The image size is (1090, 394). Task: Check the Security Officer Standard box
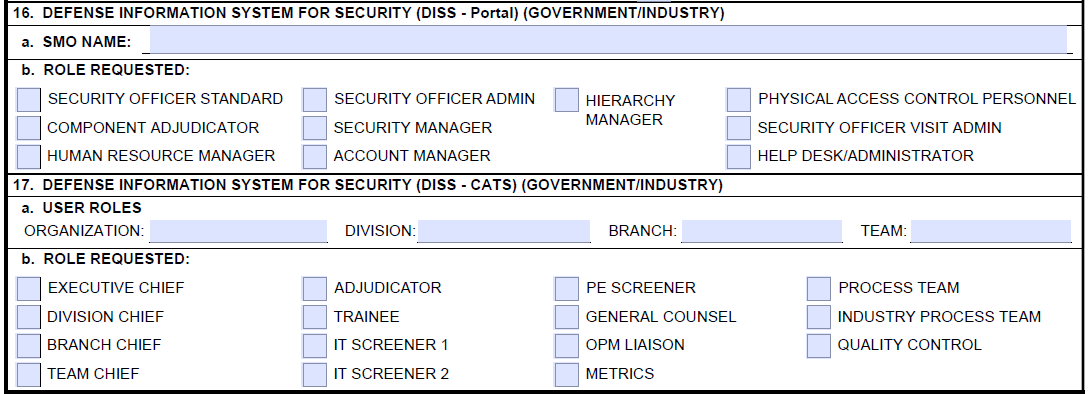point(29,100)
